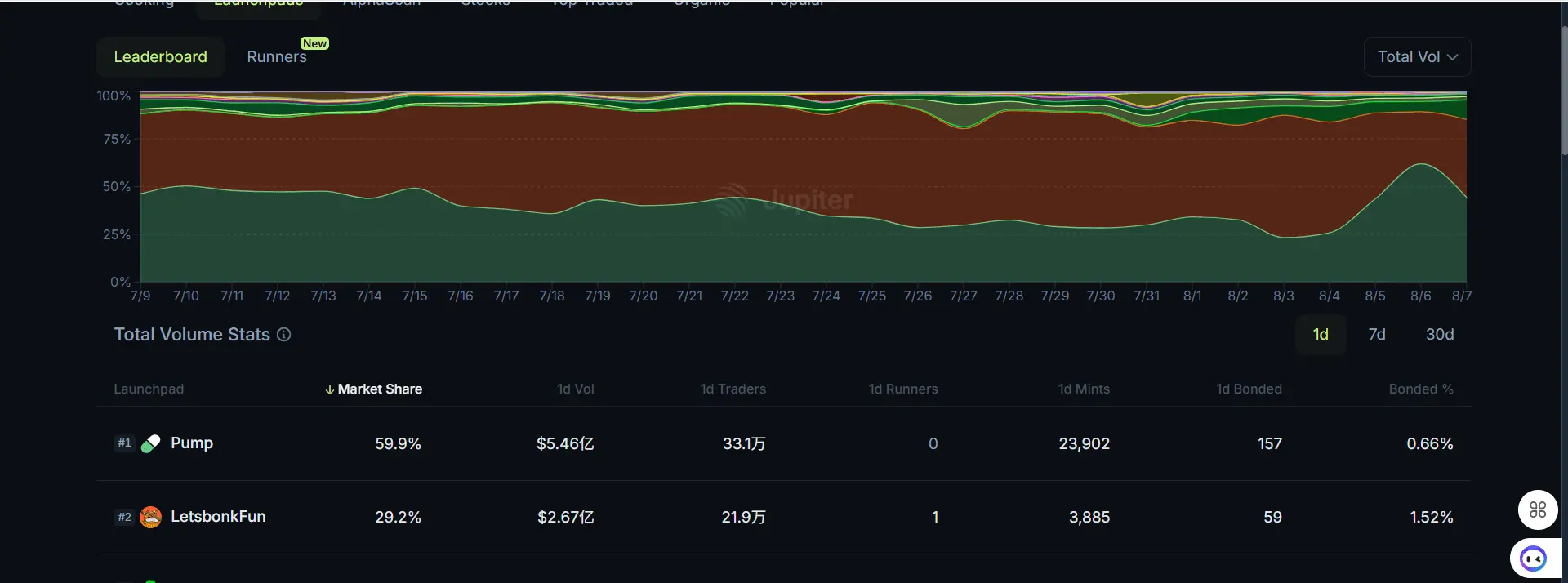Sort by Bonded % column
The width and height of the screenshot is (1568, 583).
click(1421, 389)
